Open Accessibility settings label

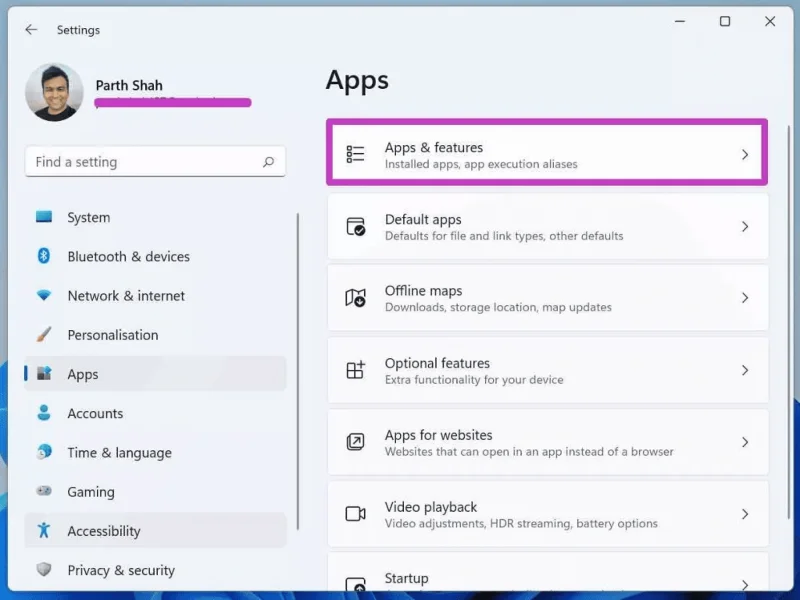click(x=104, y=531)
